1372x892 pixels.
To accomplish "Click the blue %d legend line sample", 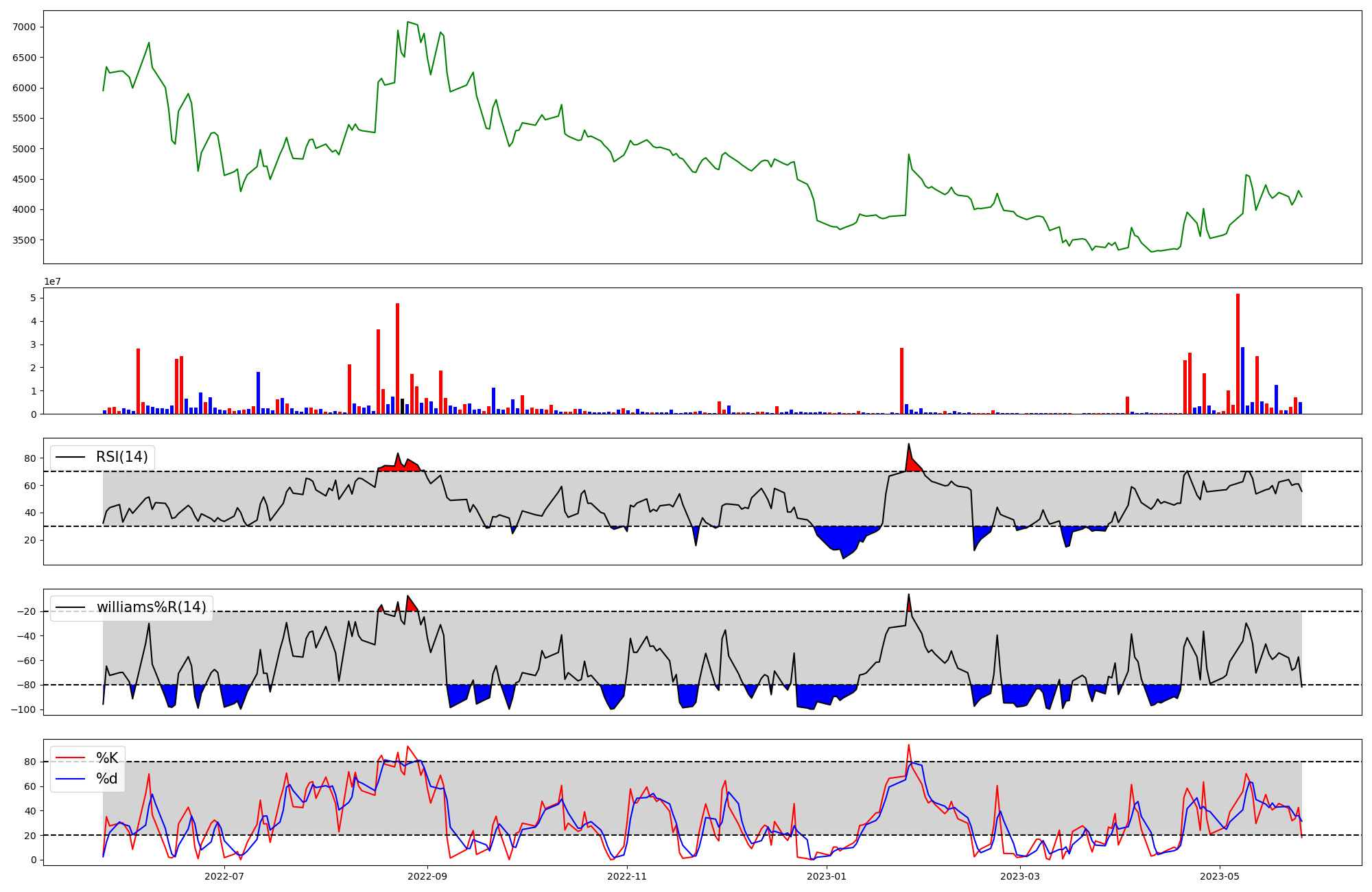I will [70, 779].
